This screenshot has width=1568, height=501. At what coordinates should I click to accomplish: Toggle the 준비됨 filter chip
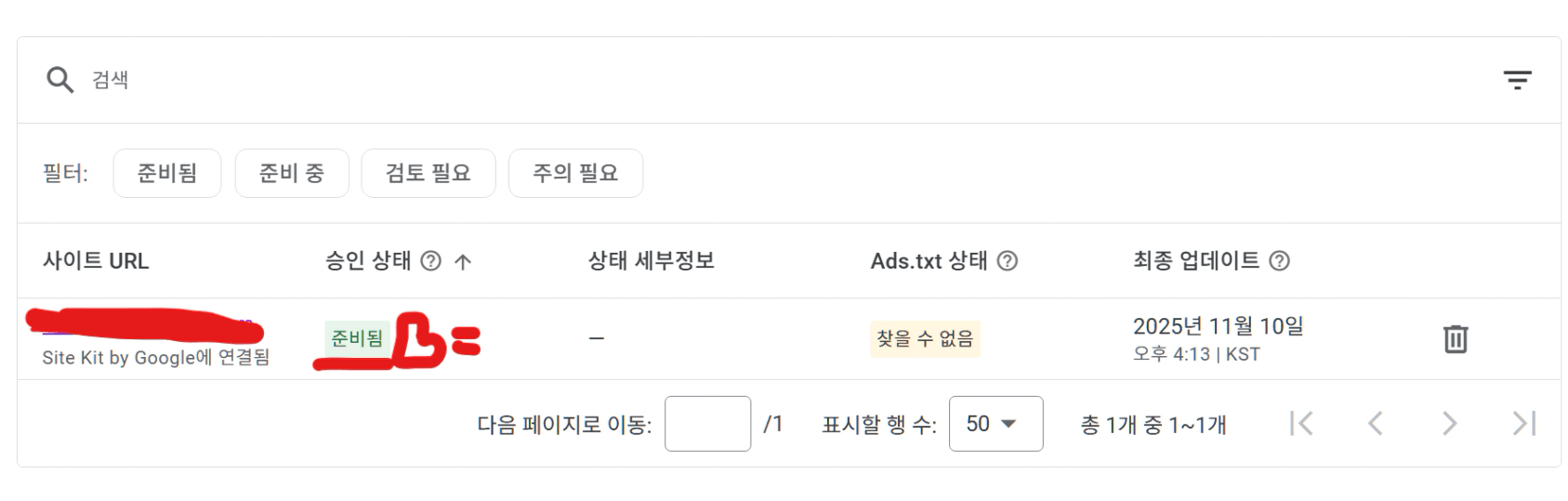pos(167,173)
